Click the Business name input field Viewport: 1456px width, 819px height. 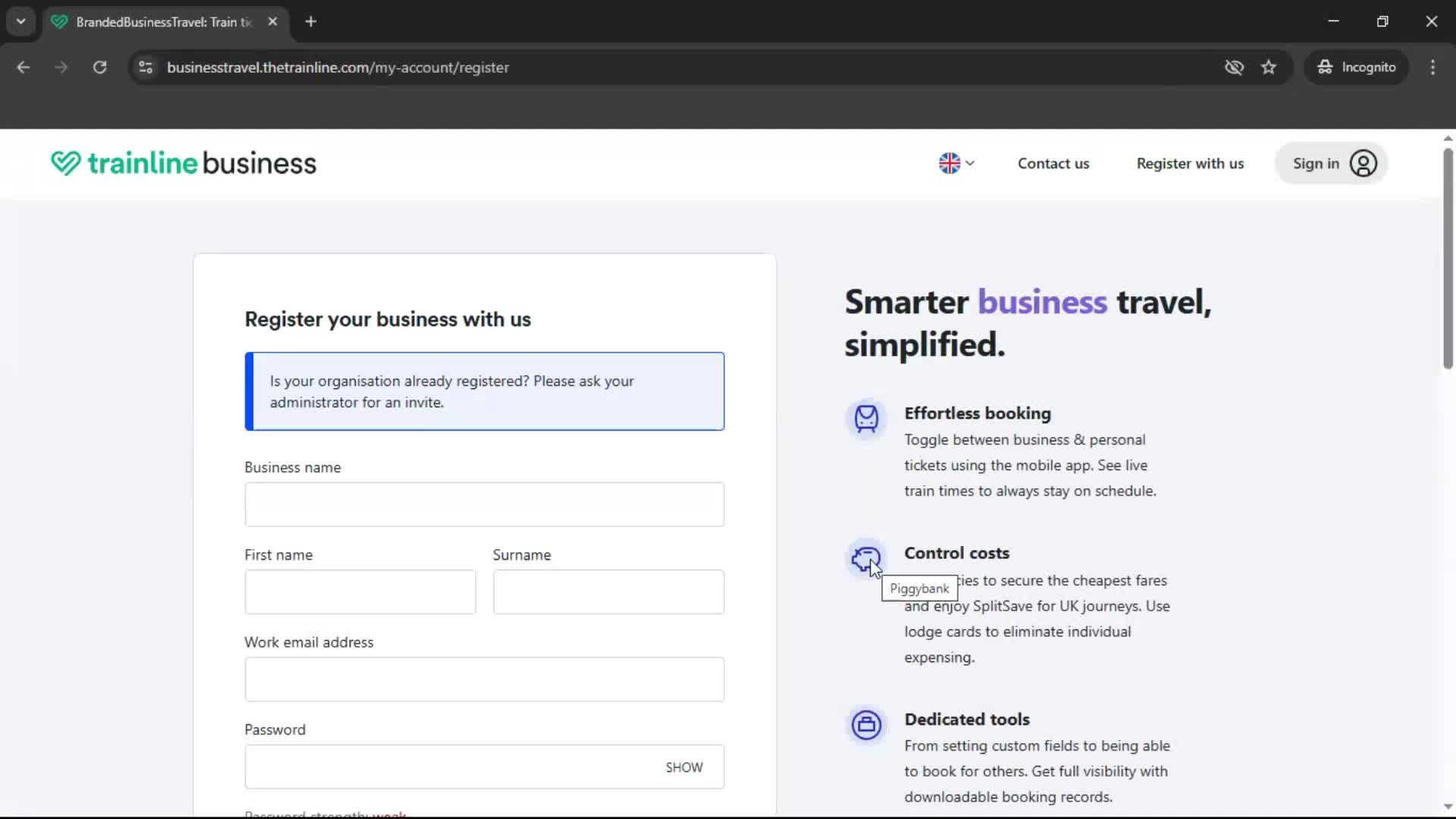tap(484, 504)
